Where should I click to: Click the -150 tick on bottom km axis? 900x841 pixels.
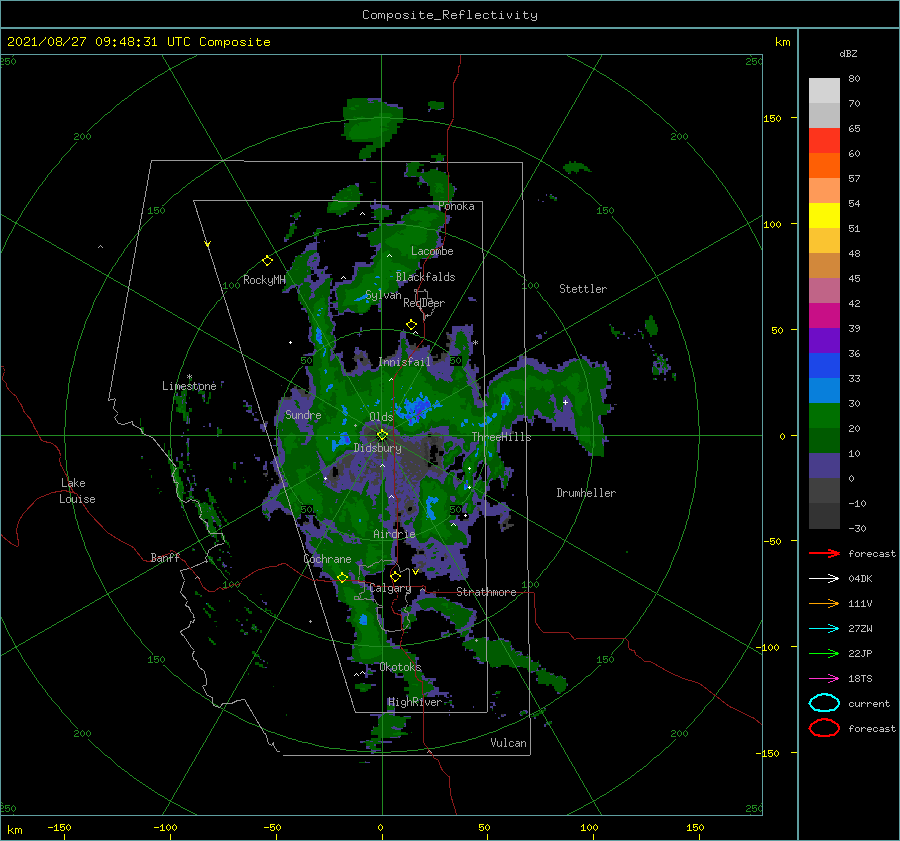[59, 827]
